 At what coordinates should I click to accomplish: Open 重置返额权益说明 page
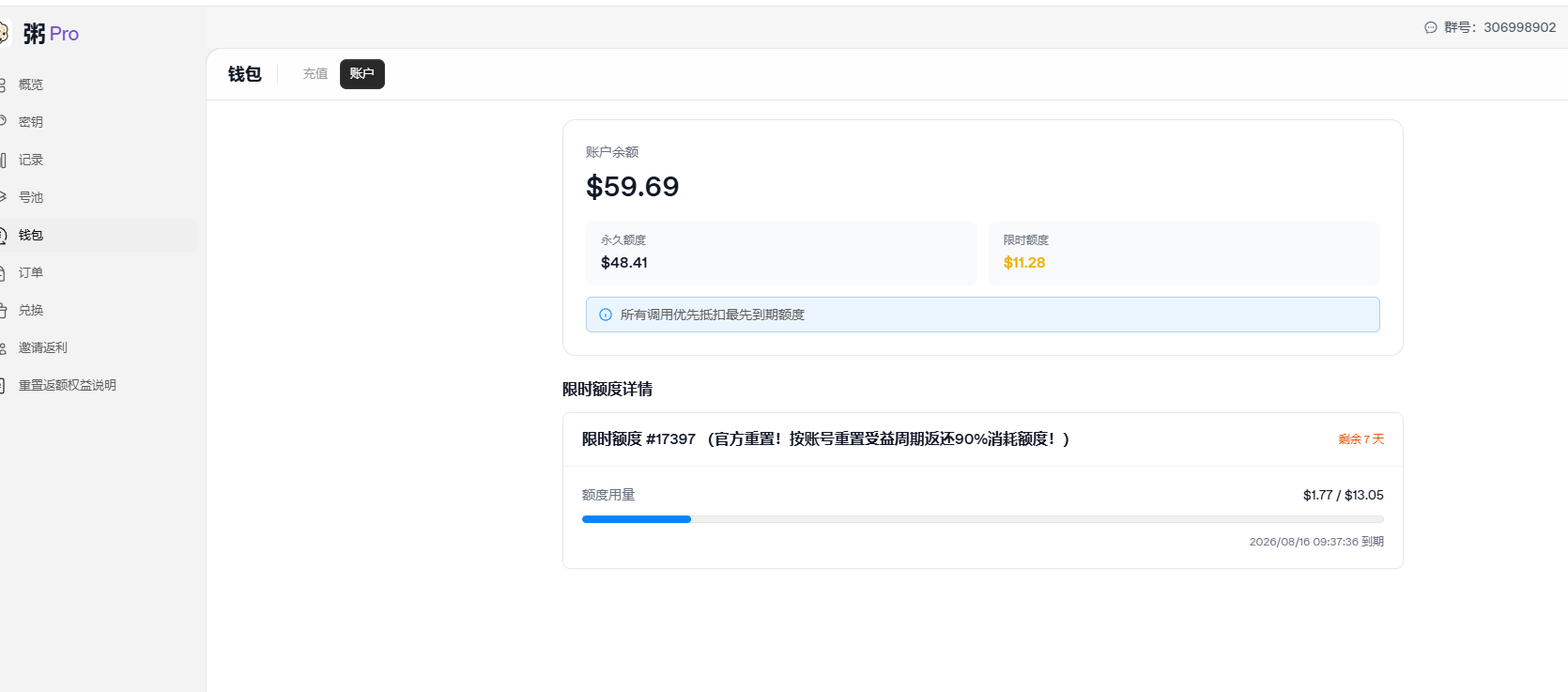click(x=68, y=385)
